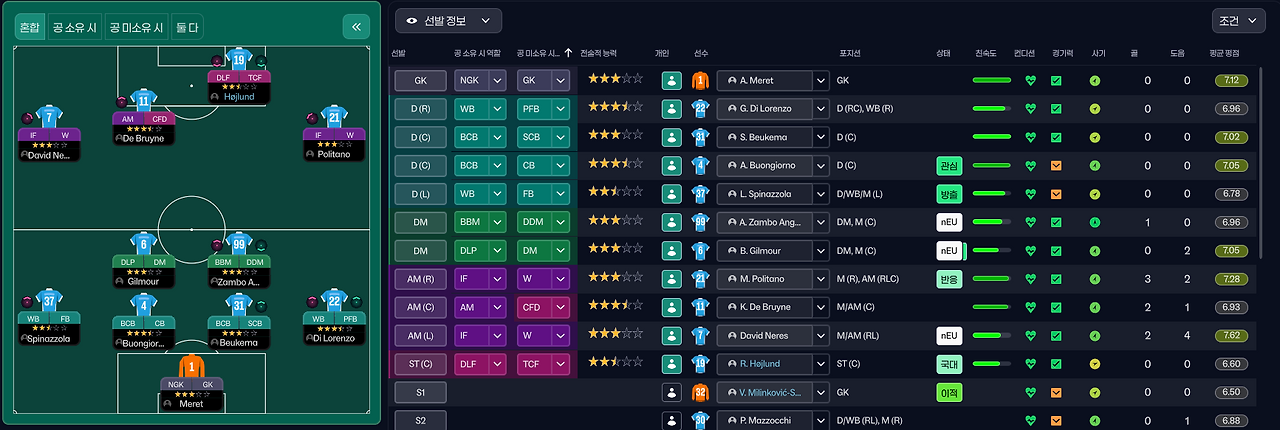Open personal instructions icon for K. De Bruyne

(x=671, y=306)
